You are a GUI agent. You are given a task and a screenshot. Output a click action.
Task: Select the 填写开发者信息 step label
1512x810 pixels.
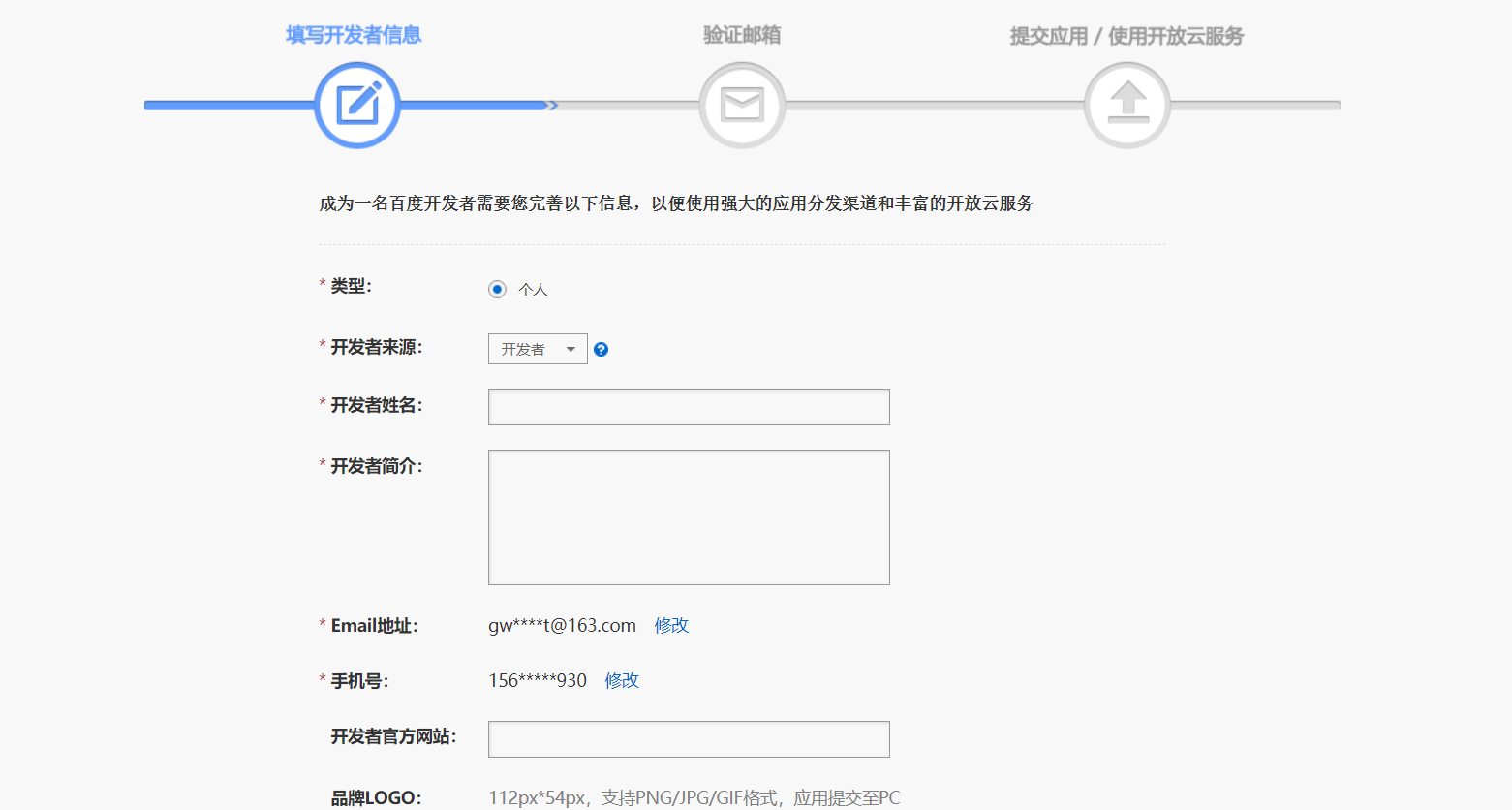click(356, 34)
